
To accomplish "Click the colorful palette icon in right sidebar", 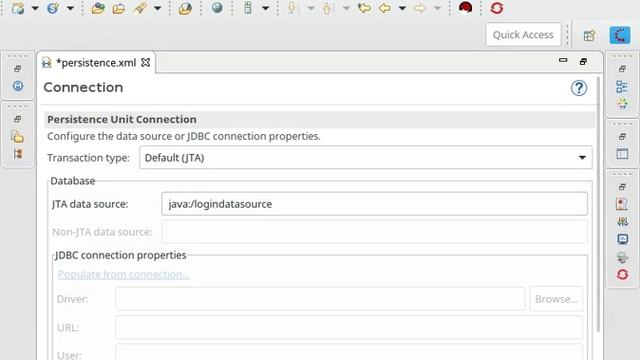I will click(622, 104).
